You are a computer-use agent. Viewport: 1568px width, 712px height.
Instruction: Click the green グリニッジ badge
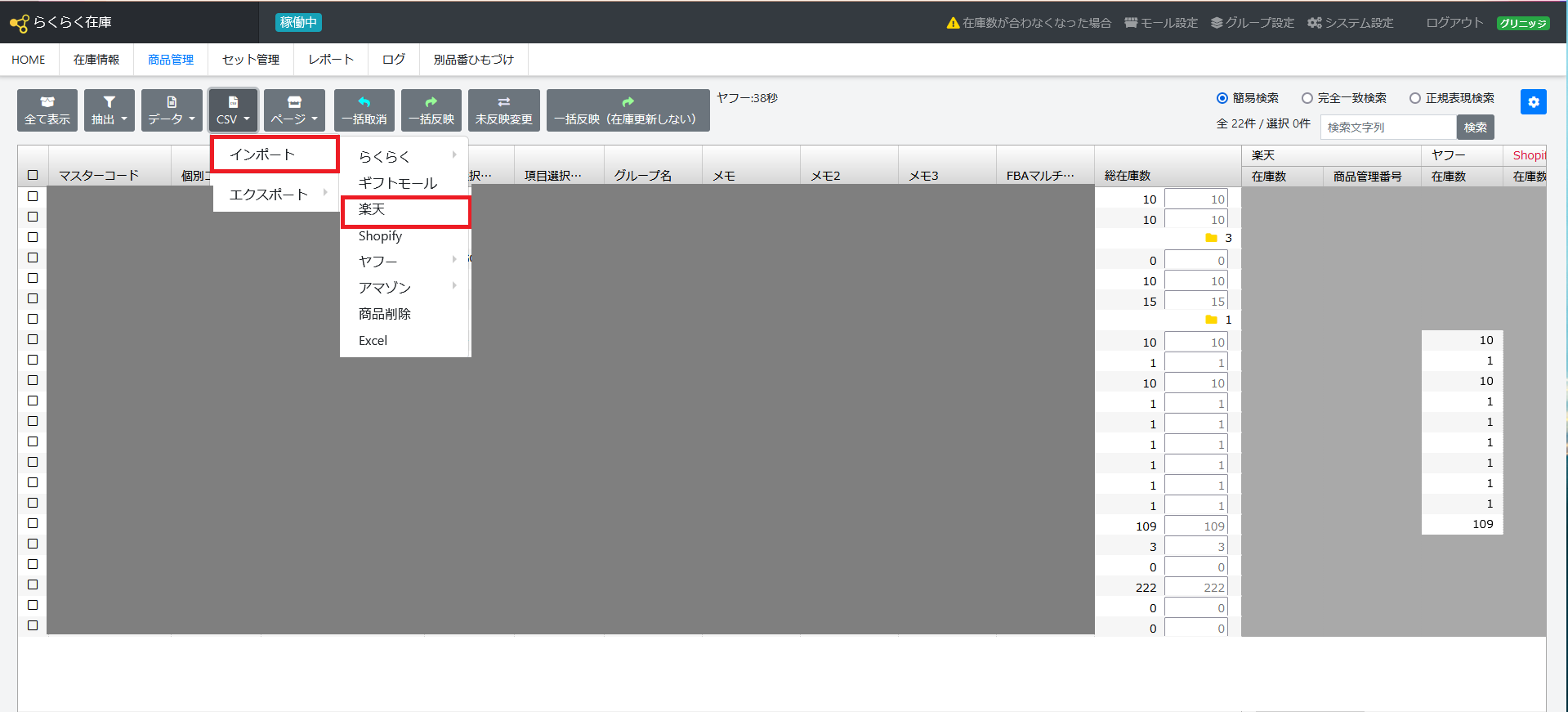(1523, 23)
